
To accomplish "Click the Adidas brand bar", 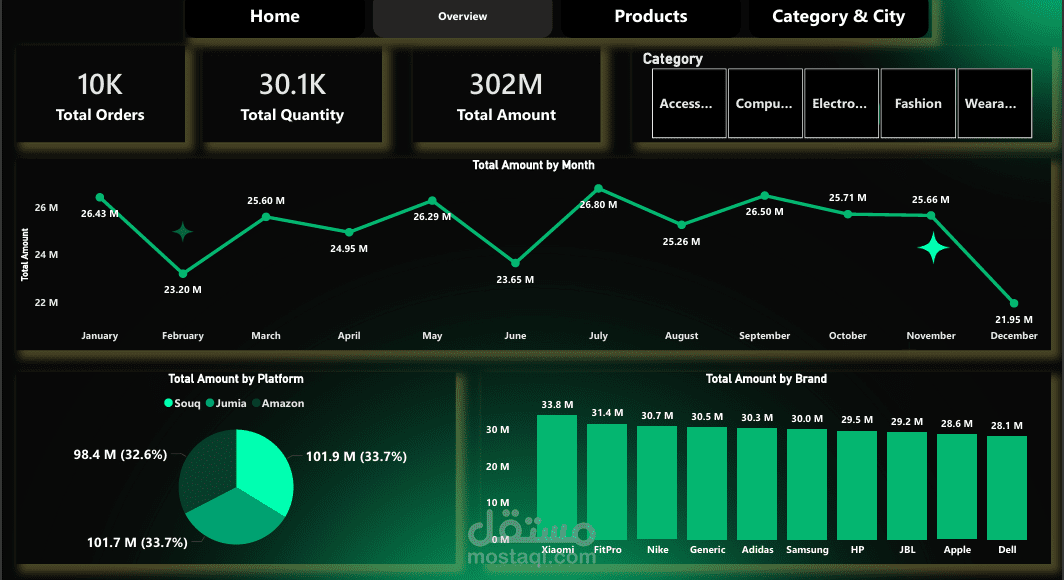I will pos(757,484).
